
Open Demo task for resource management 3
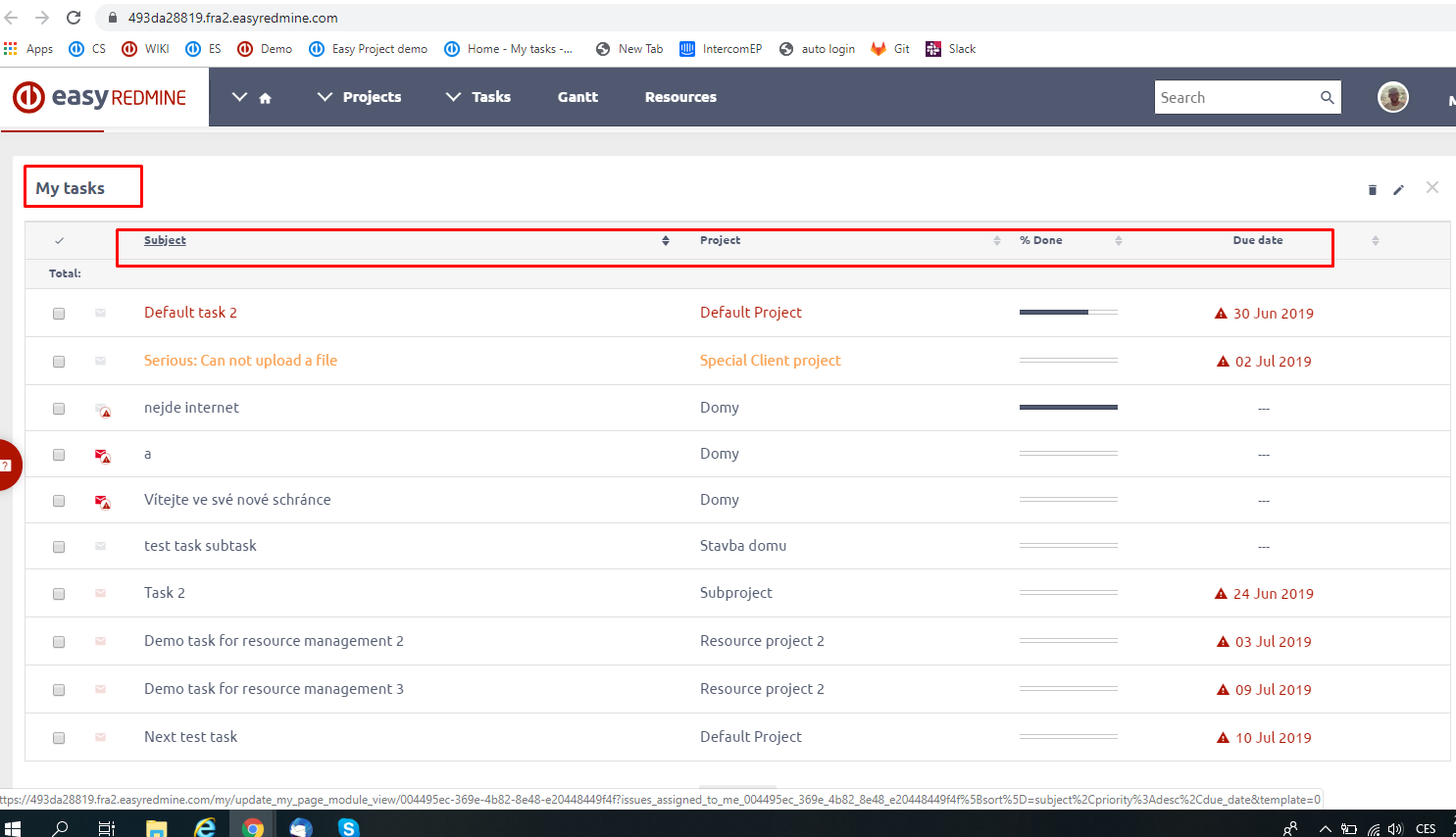[x=274, y=689]
